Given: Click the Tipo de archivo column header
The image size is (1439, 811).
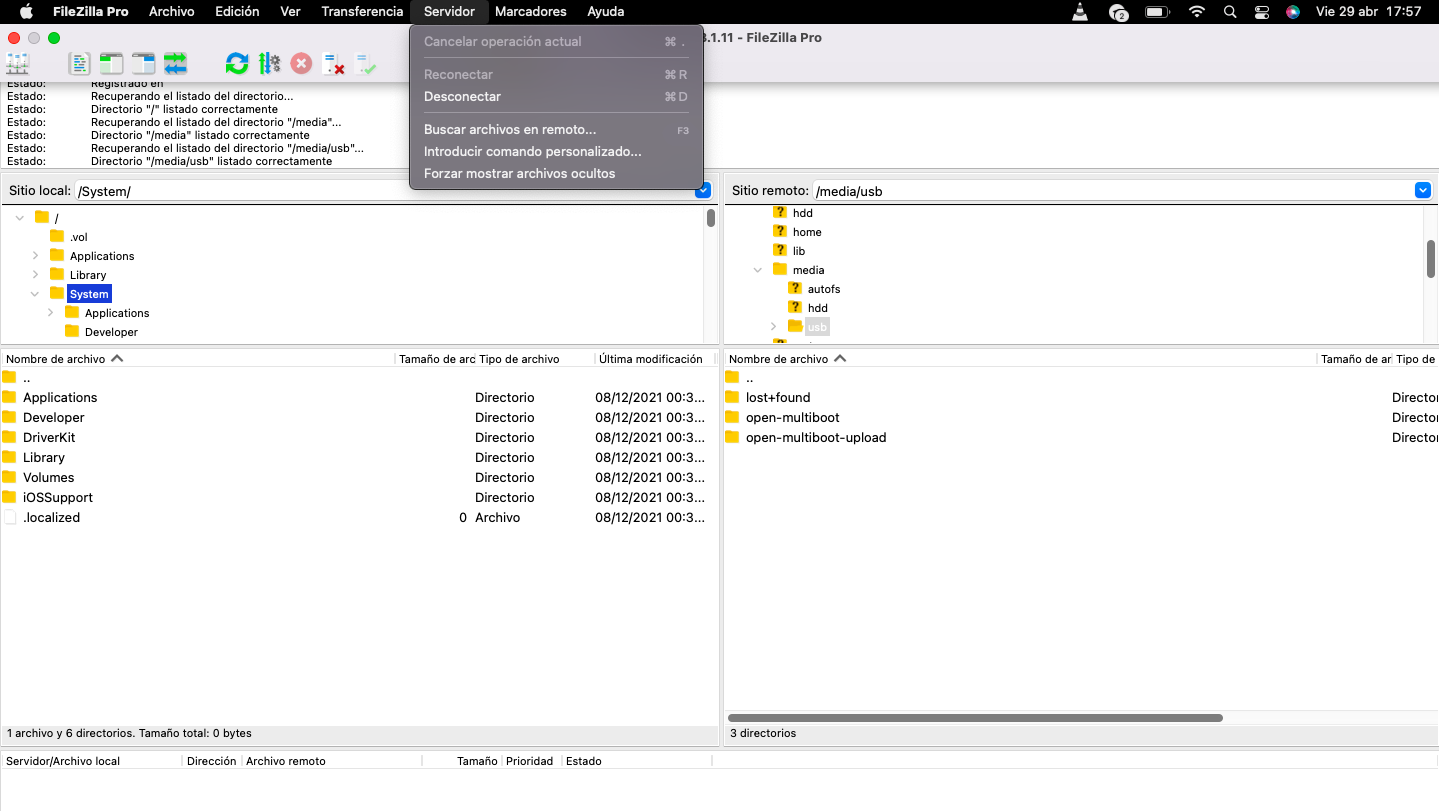Looking at the screenshot, I should pos(519,359).
